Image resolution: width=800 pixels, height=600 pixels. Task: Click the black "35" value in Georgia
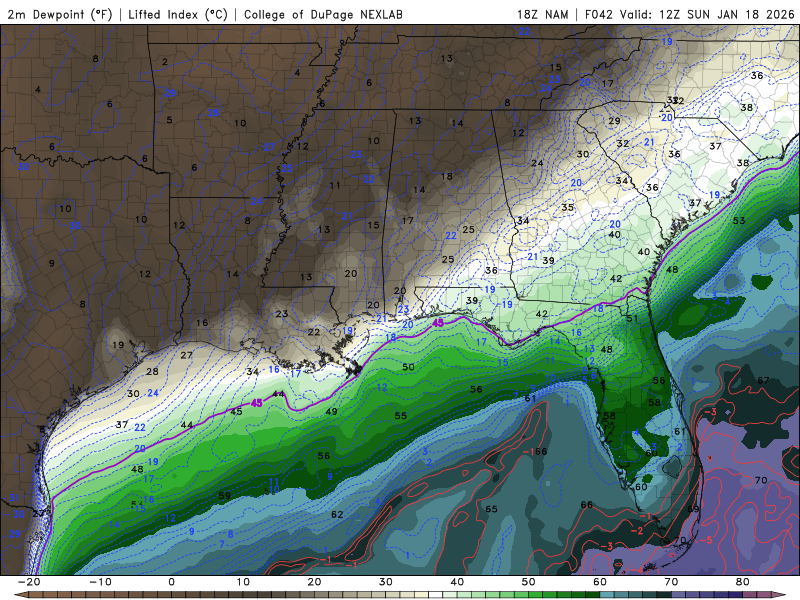click(567, 208)
